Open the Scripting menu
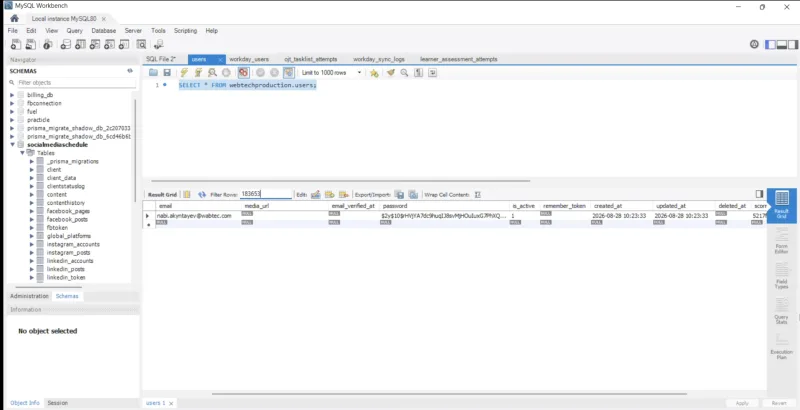This screenshot has width=800, height=410. pos(185,31)
